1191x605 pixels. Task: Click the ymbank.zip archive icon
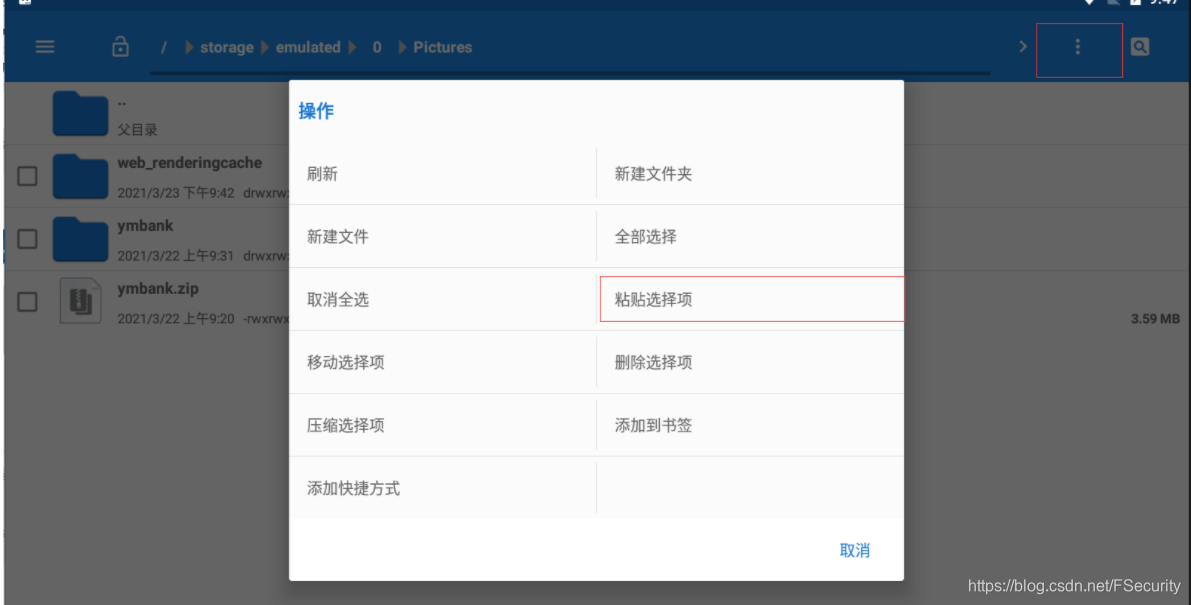click(81, 301)
